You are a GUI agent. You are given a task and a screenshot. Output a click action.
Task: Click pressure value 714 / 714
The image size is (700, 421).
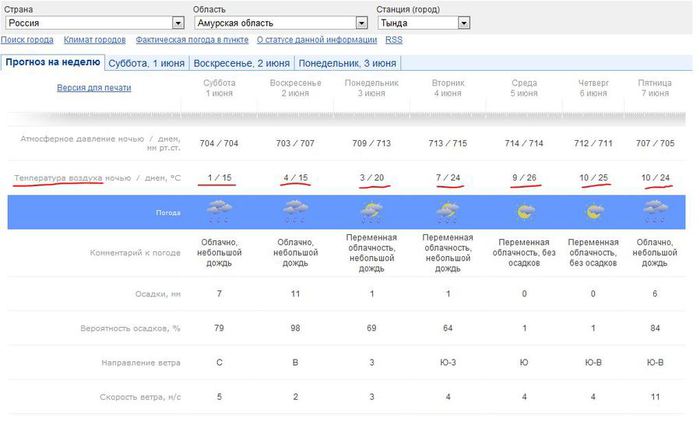click(524, 143)
